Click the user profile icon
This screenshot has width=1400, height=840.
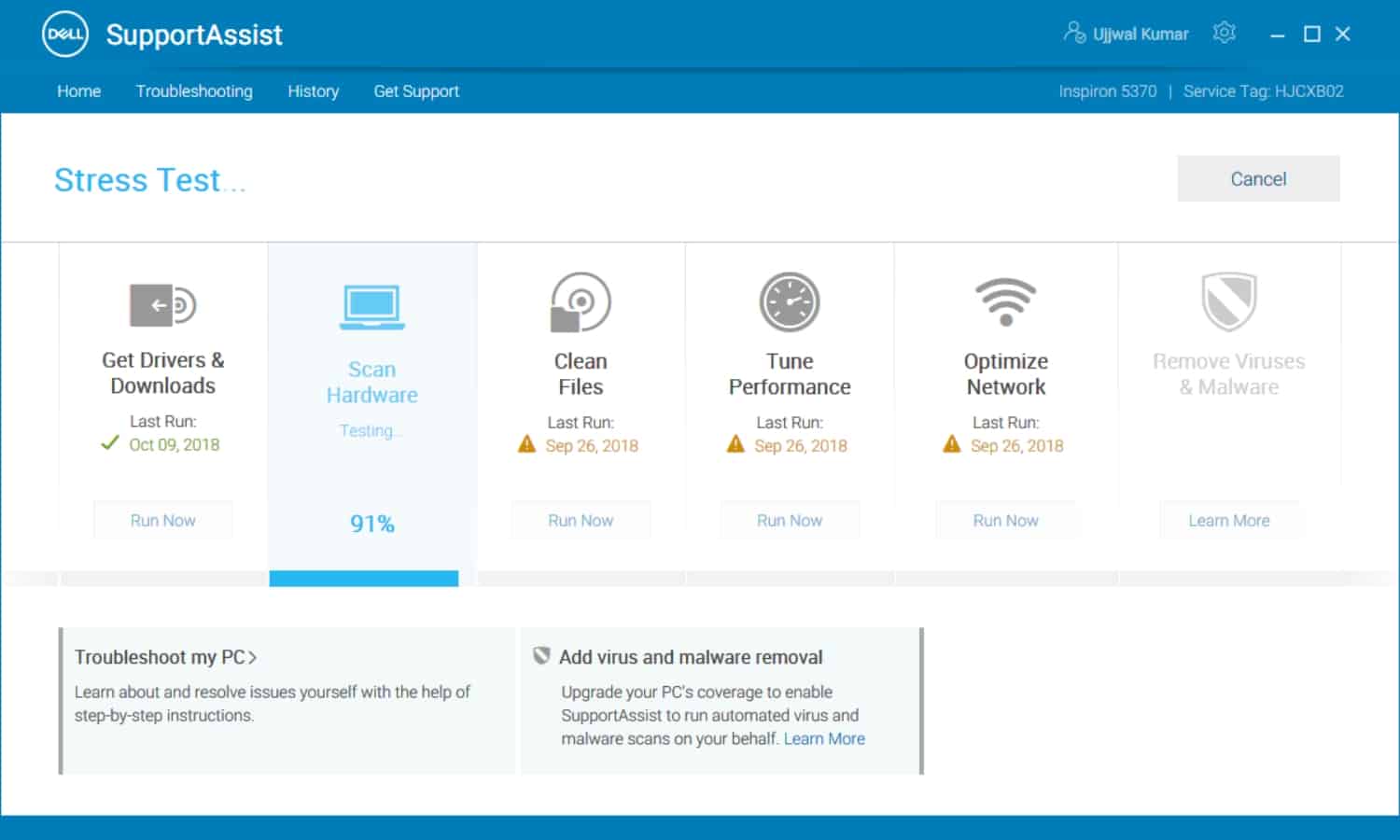click(x=1074, y=33)
